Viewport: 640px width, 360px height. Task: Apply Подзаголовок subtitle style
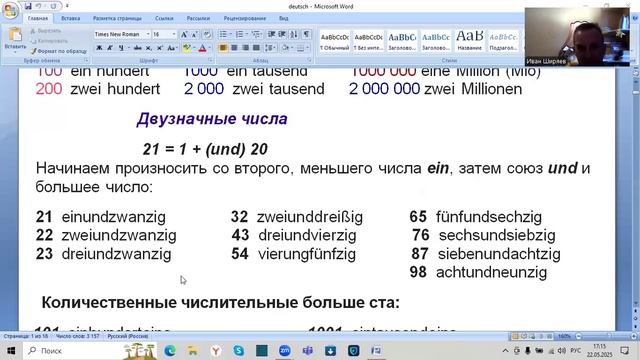tap(503, 41)
